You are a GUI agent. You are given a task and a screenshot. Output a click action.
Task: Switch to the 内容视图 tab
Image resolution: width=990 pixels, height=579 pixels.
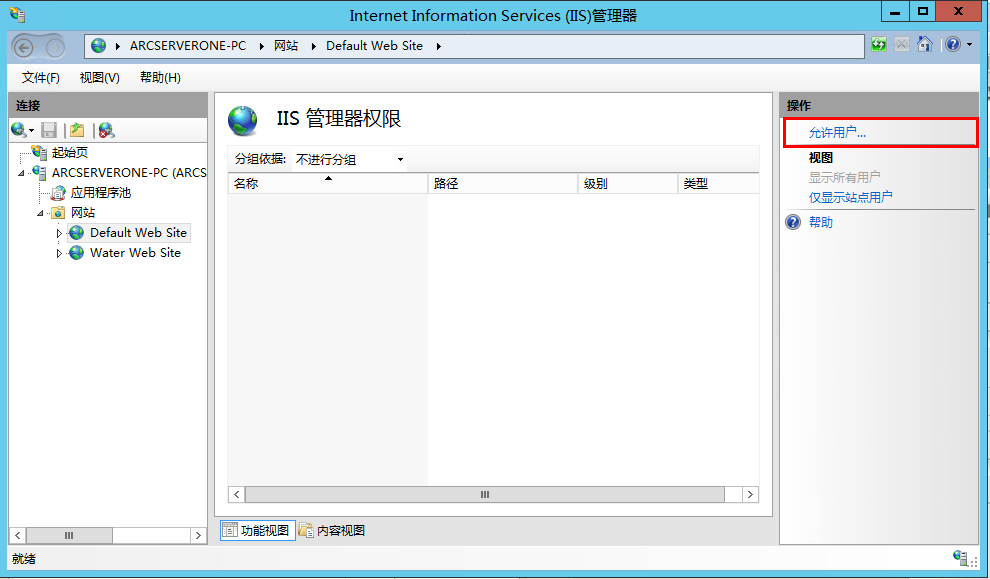pos(333,530)
